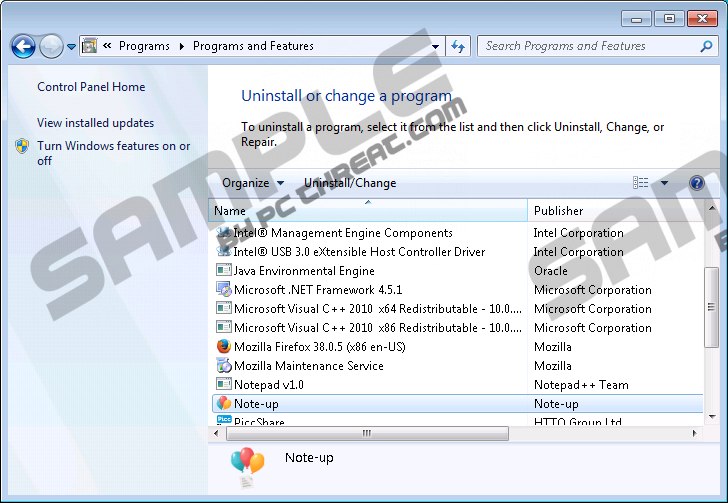
Task: Refresh the Programs and Features view
Action: tap(458, 46)
